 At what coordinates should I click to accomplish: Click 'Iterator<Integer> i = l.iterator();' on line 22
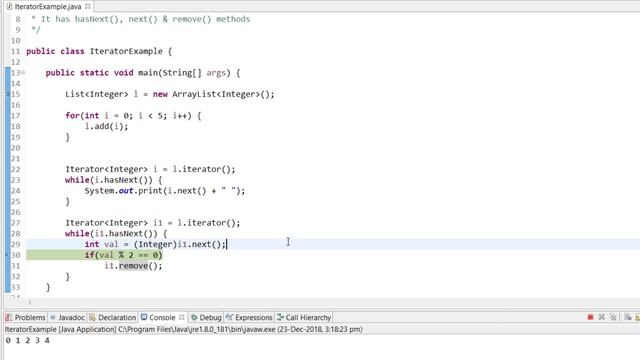tap(150, 169)
